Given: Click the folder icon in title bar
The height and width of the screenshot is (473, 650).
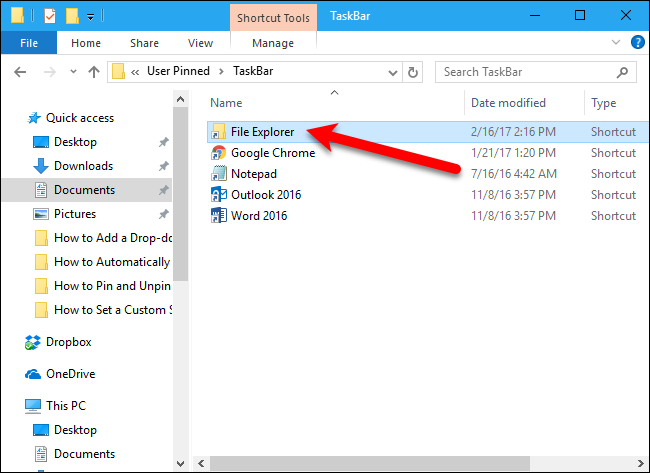Looking at the screenshot, I should coord(17,15).
